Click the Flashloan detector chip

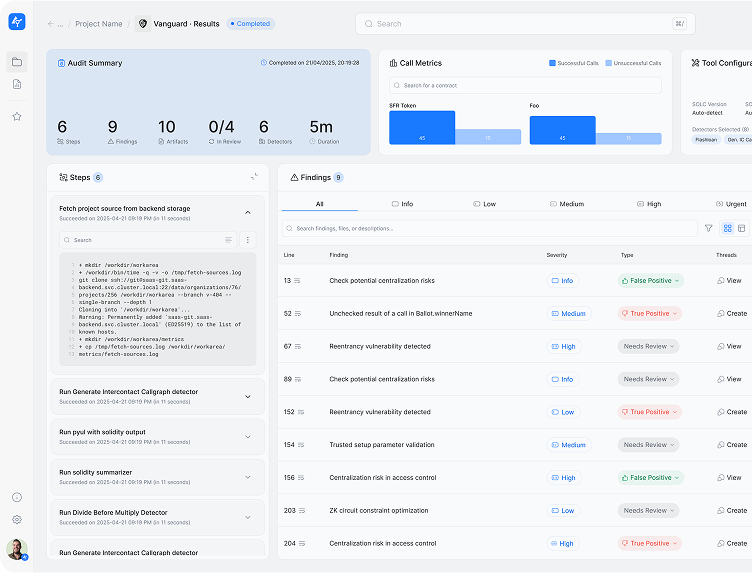tap(706, 140)
